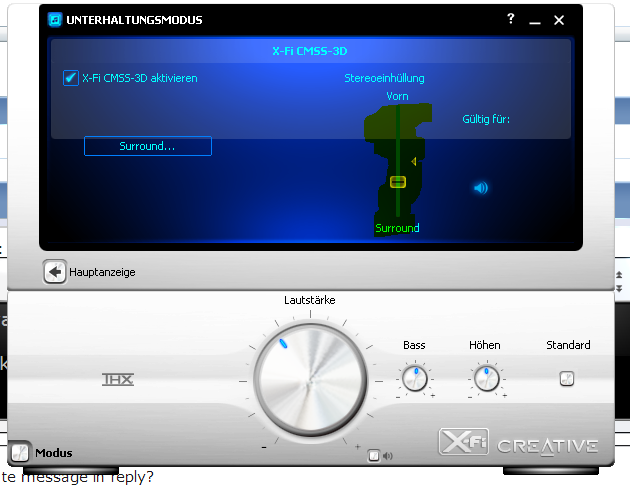Screen dimensions: 630x486
Task: Click the X-Fi CMSS-3D panel heading
Action: pos(310,51)
